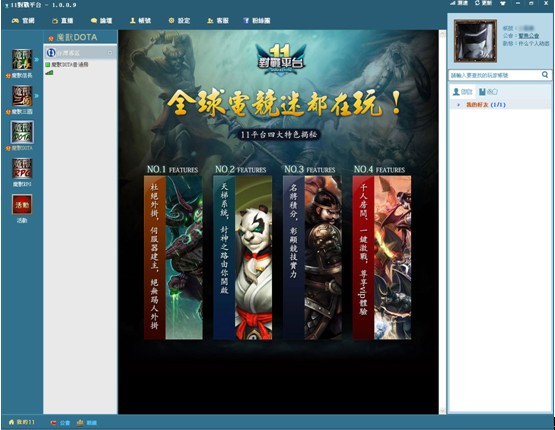Click the 11平台四大特色揭秘 banner label
555x430 pixels.
(279, 134)
